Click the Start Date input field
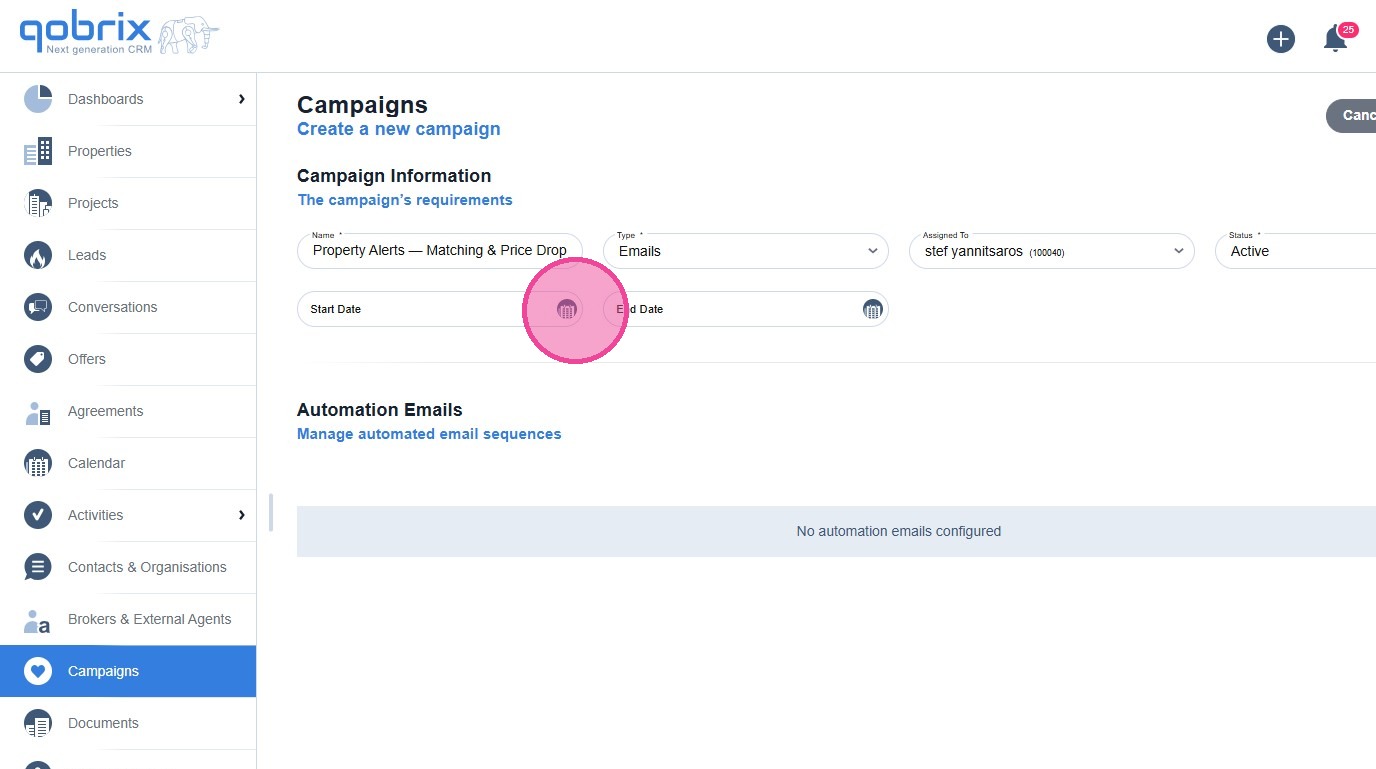Image resolution: width=1376 pixels, height=769 pixels. (440, 309)
